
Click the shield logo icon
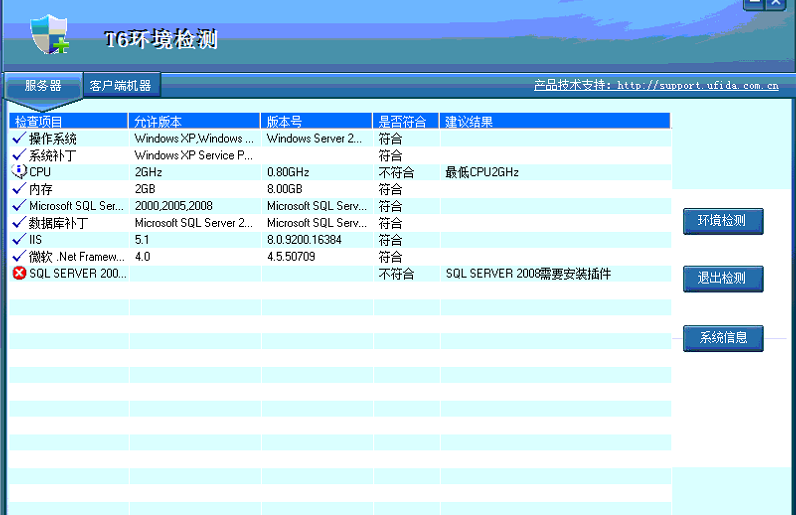click(x=49, y=34)
